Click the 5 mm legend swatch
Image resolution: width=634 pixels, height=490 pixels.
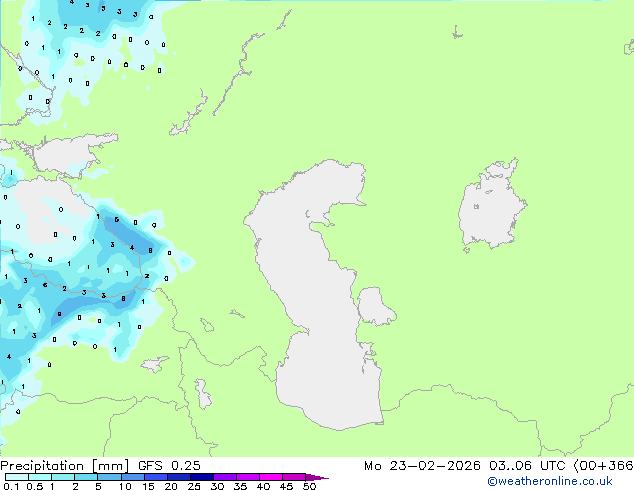coord(109,477)
